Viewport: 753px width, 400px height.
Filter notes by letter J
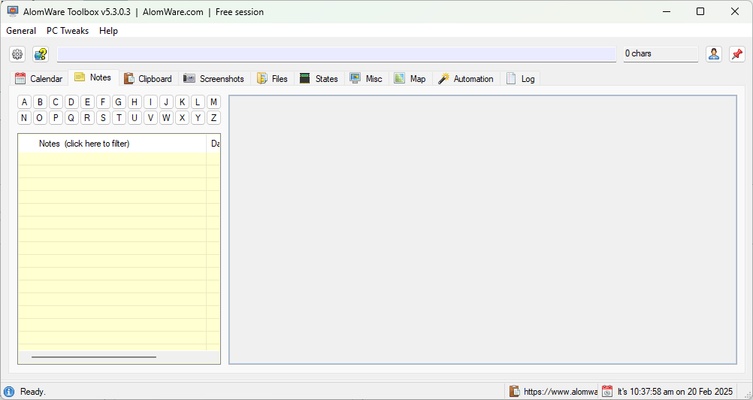pos(166,102)
